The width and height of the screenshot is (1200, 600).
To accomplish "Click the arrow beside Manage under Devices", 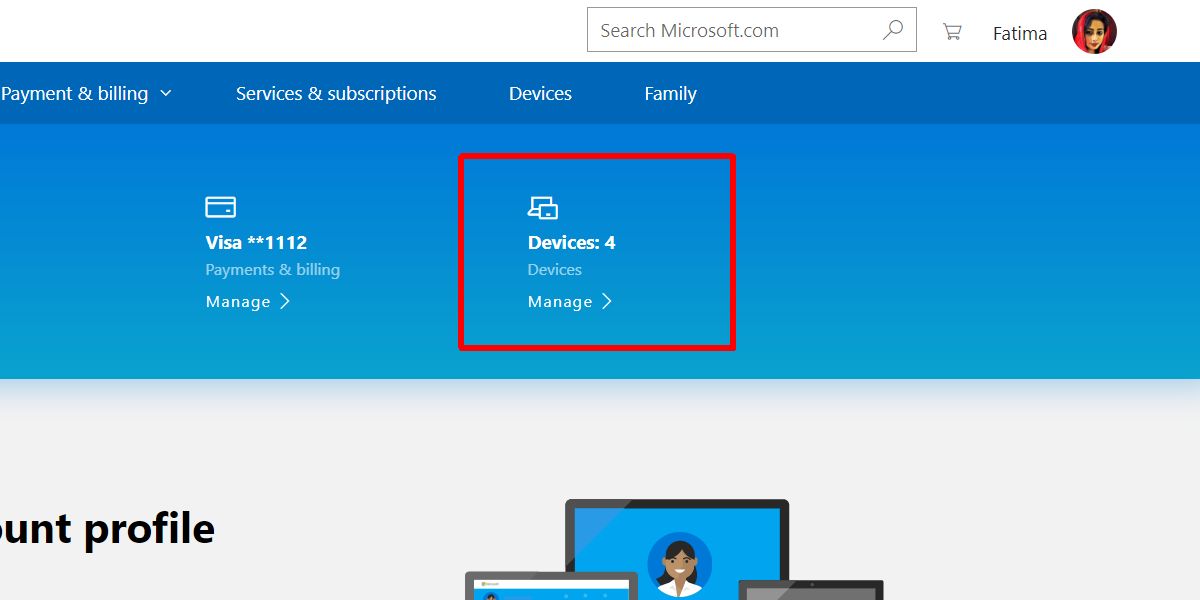I will [x=607, y=301].
